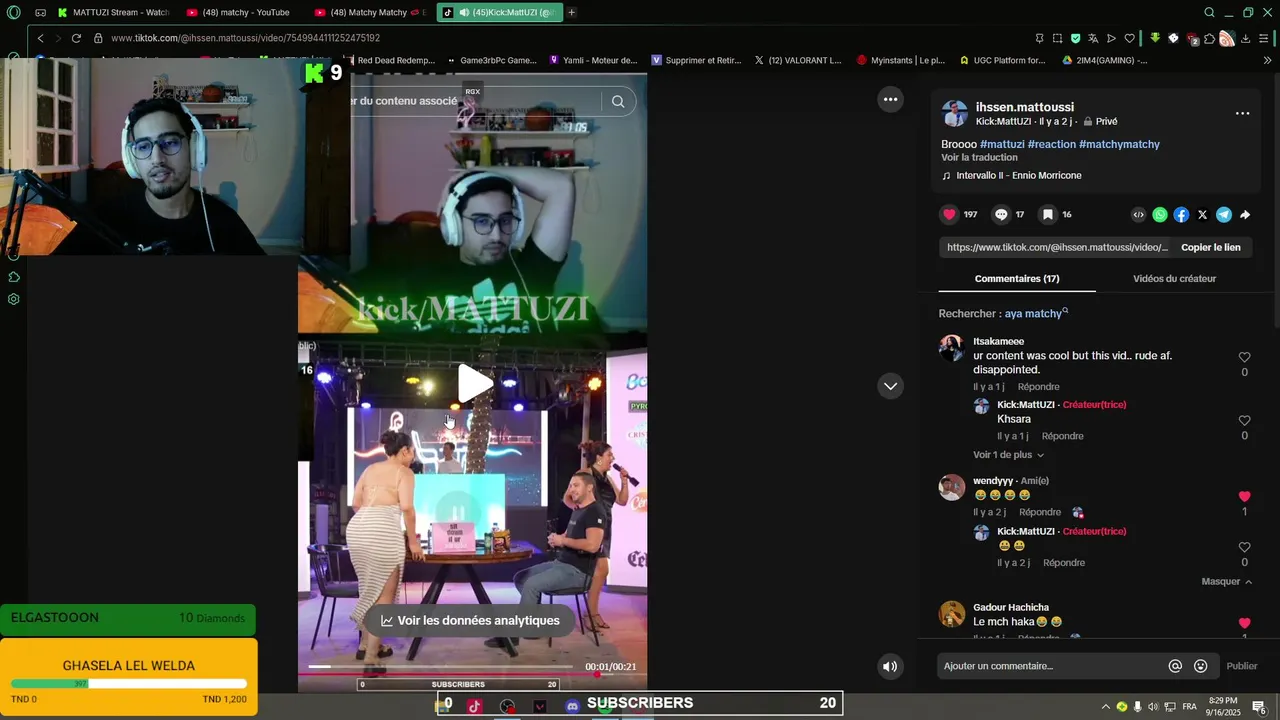Viewport: 1280px width, 720px height.
Task: Open the Easy Setup menu icon
Action: click(1265, 38)
